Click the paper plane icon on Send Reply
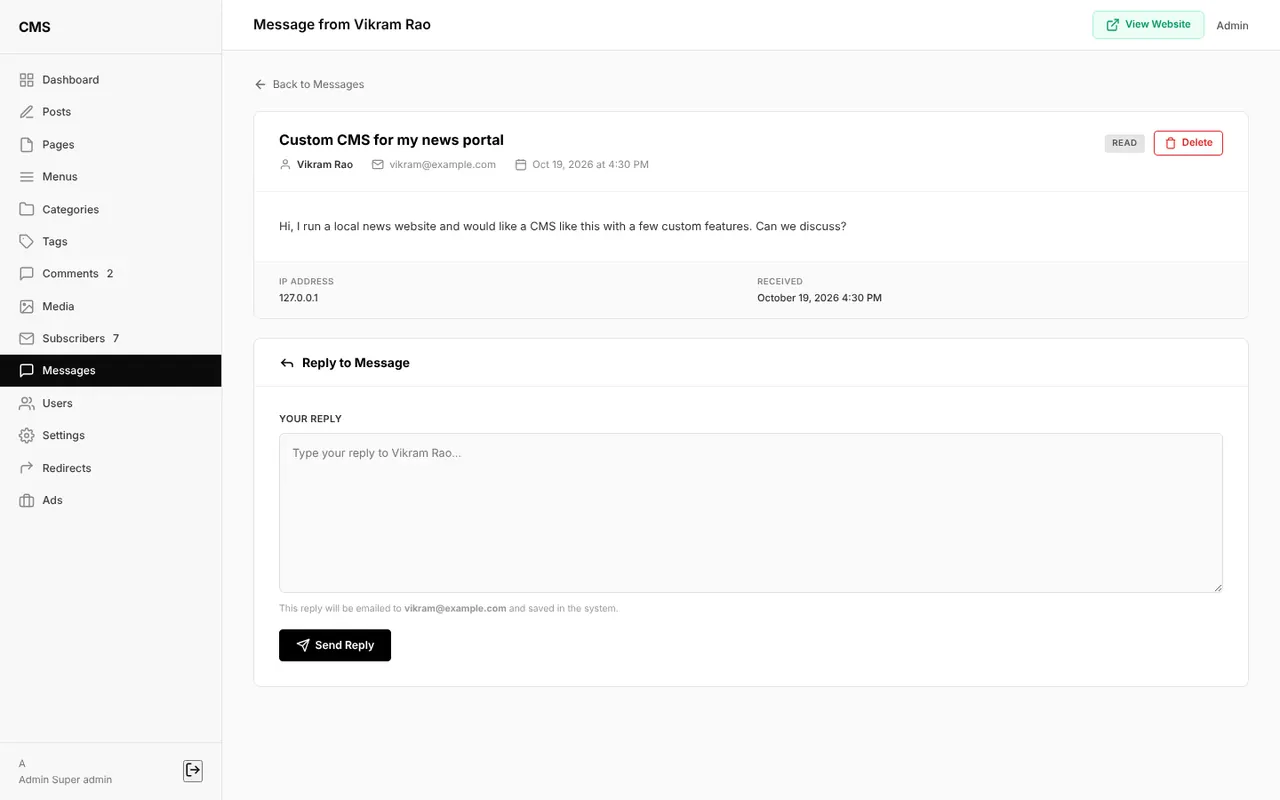The width and height of the screenshot is (1280, 800). (x=303, y=646)
